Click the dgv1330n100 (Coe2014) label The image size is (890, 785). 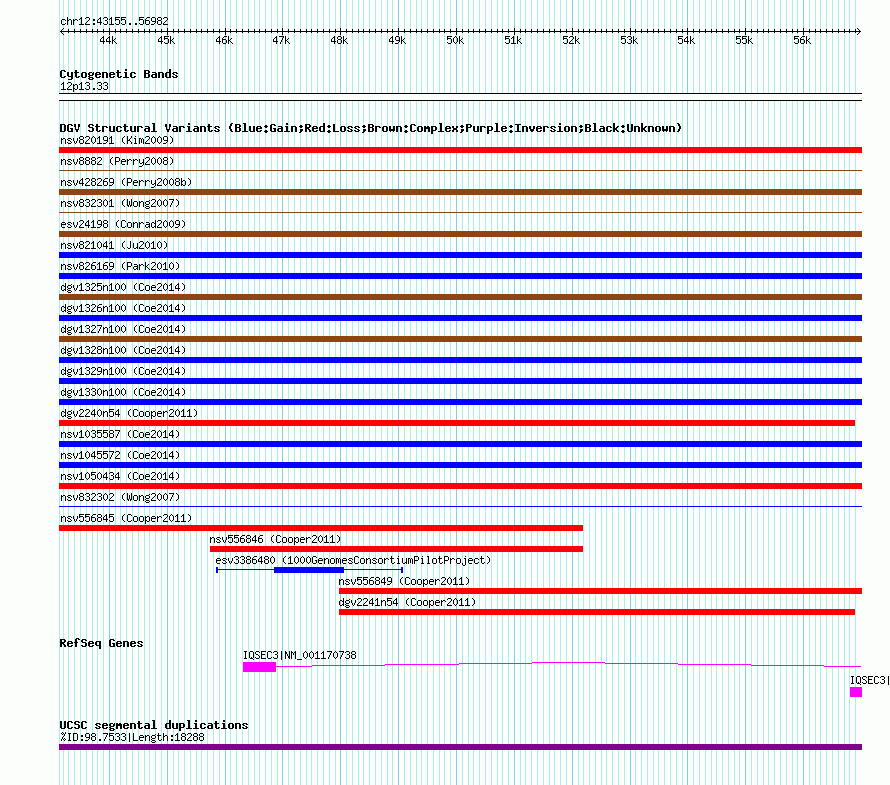pos(123,392)
